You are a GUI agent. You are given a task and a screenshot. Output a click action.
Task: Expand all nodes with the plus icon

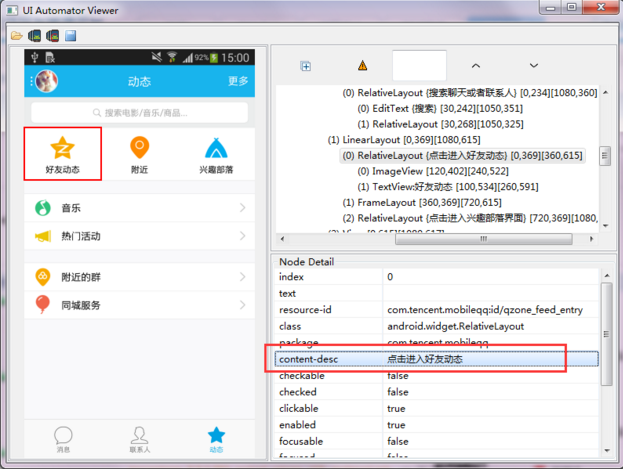click(306, 66)
